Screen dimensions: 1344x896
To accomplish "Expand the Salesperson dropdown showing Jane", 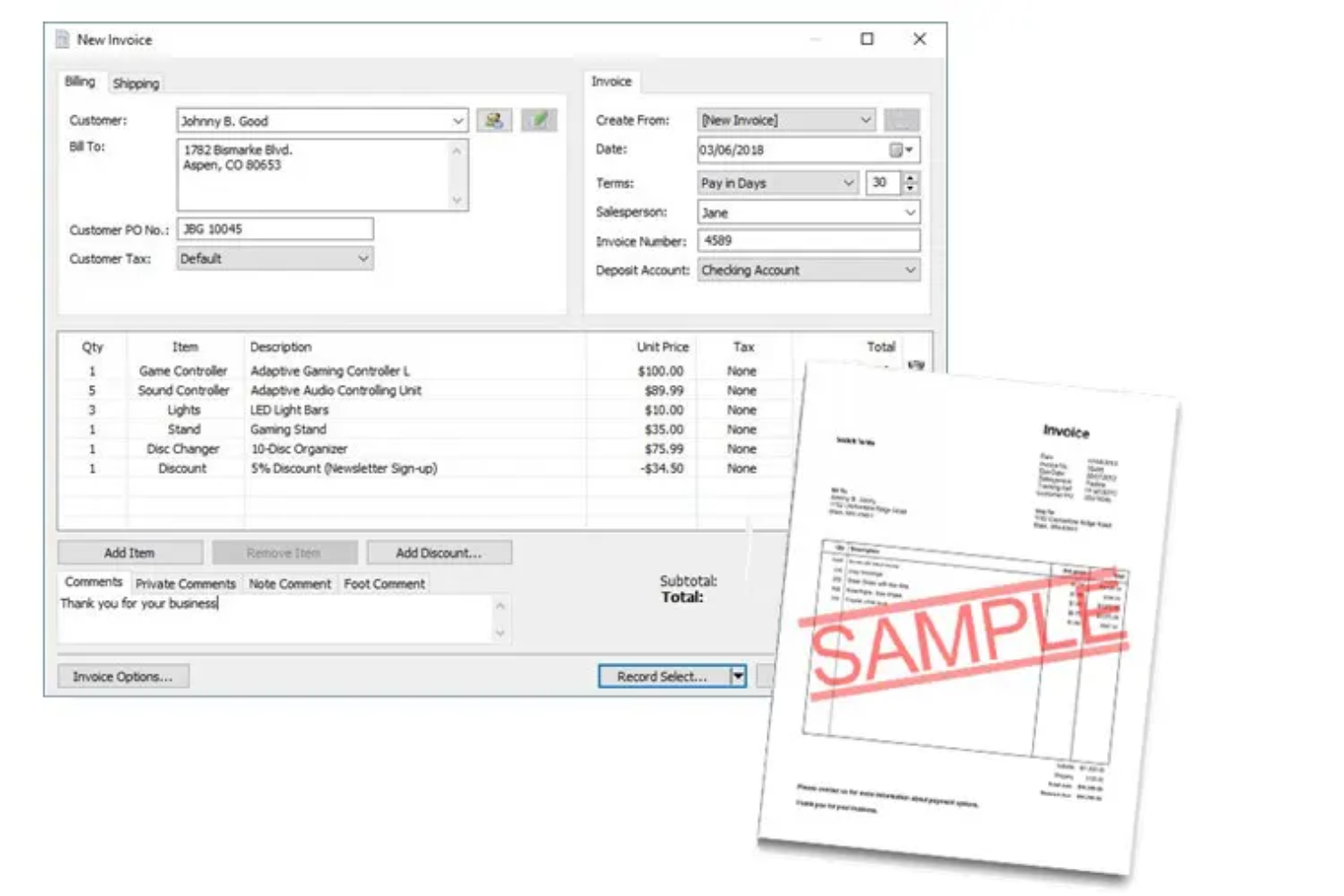I will click(909, 212).
